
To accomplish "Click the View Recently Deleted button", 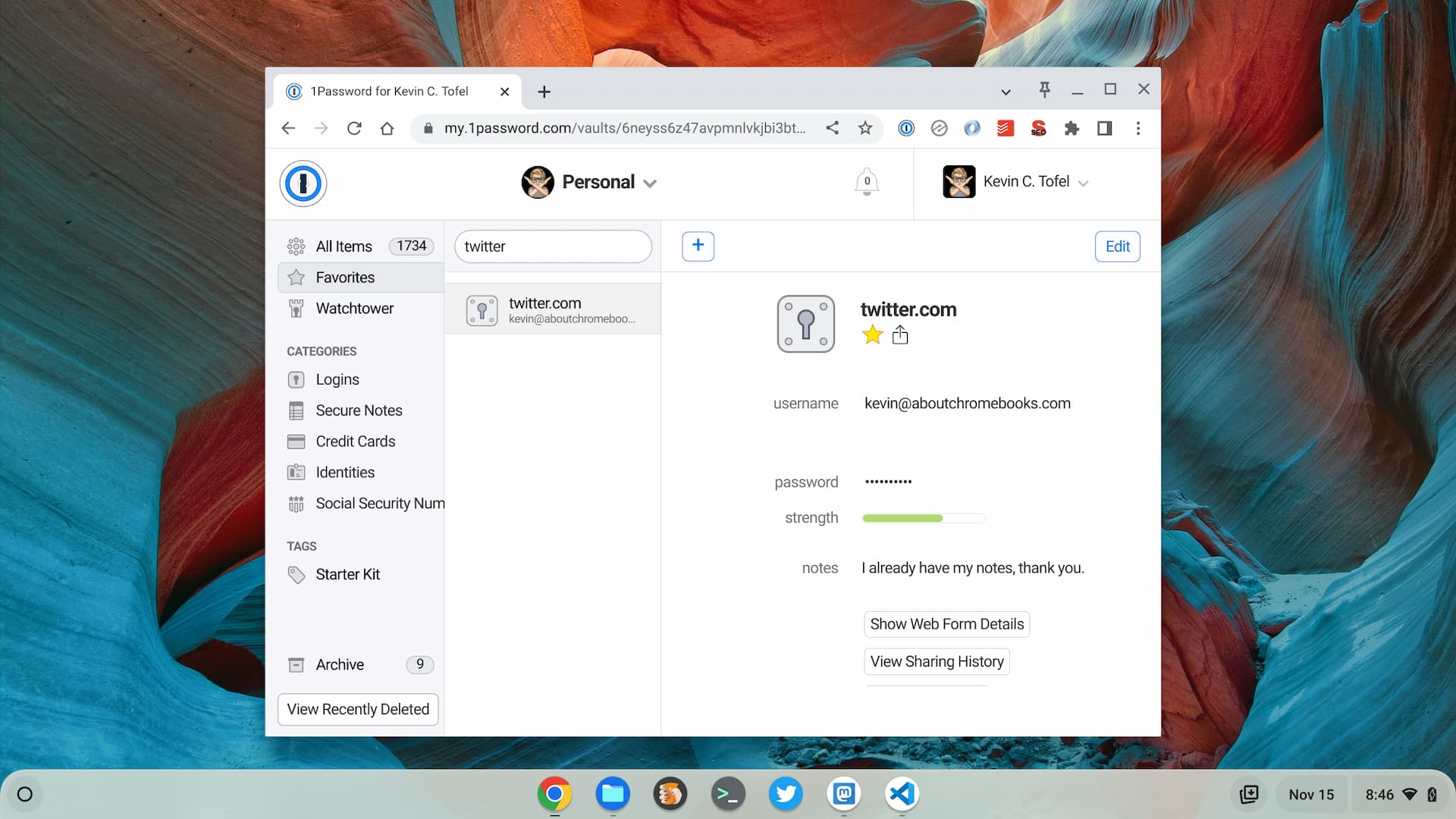I will pyautogui.click(x=358, y=709).
